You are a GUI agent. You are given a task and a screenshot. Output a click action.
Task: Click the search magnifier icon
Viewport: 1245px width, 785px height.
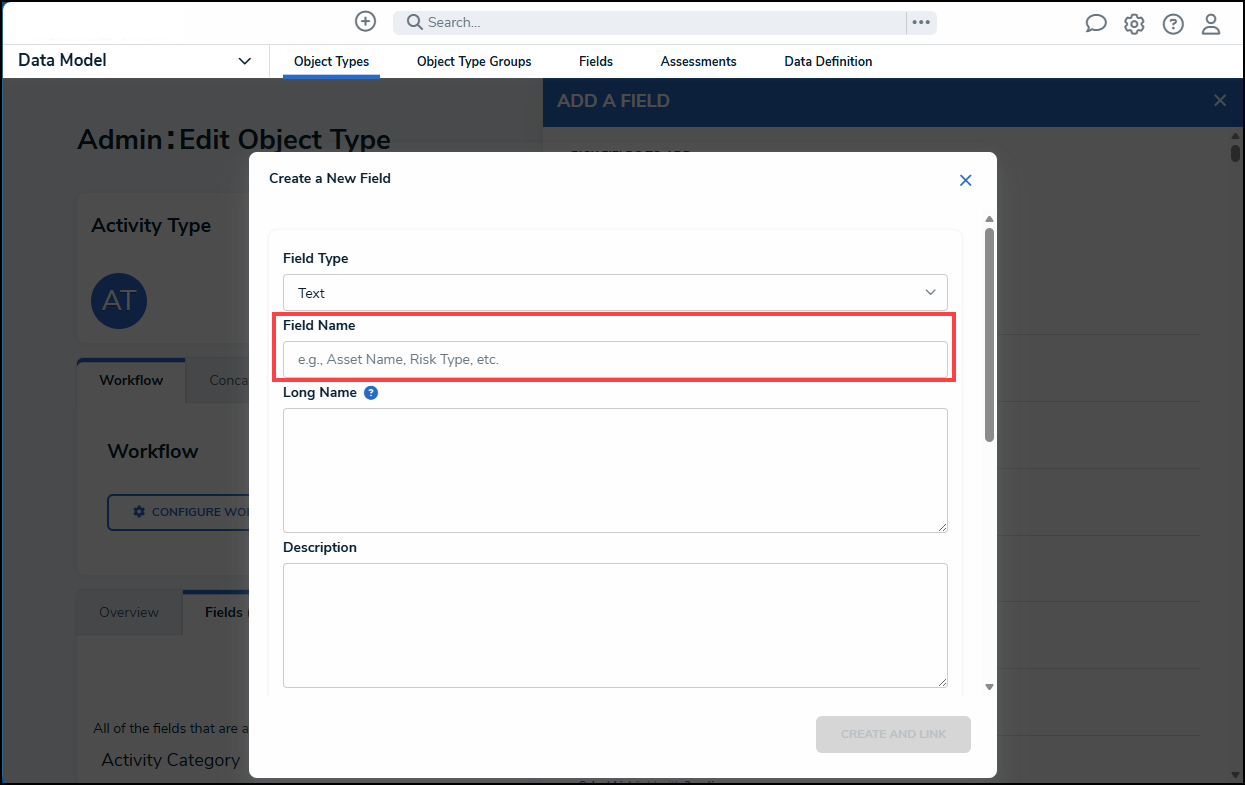point(414,22)
